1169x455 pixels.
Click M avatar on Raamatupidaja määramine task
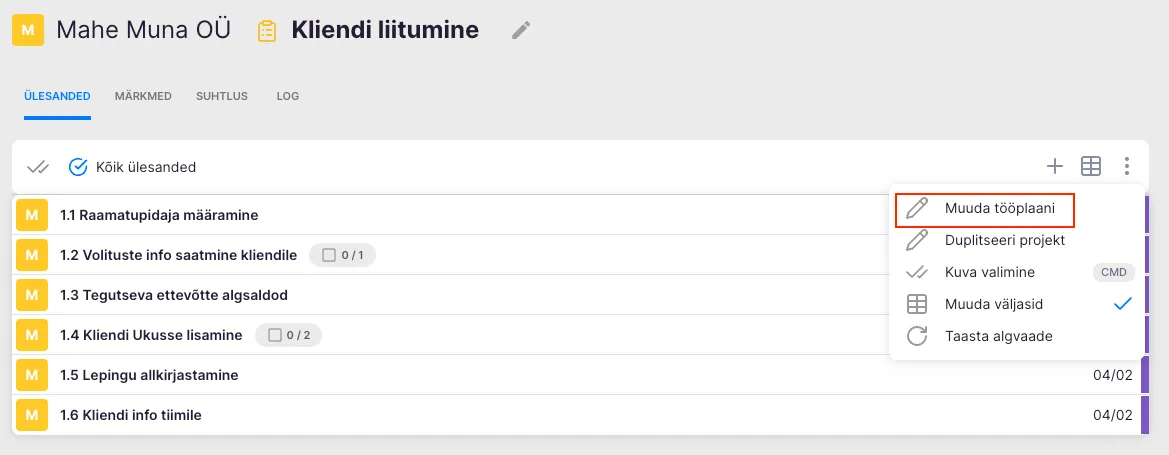click(x=32, y=215)
